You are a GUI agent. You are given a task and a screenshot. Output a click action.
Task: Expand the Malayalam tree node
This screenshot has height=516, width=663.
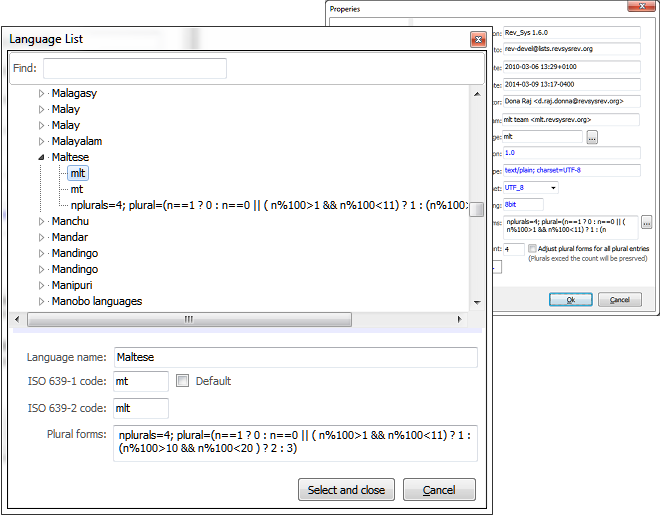pos(41,142)
